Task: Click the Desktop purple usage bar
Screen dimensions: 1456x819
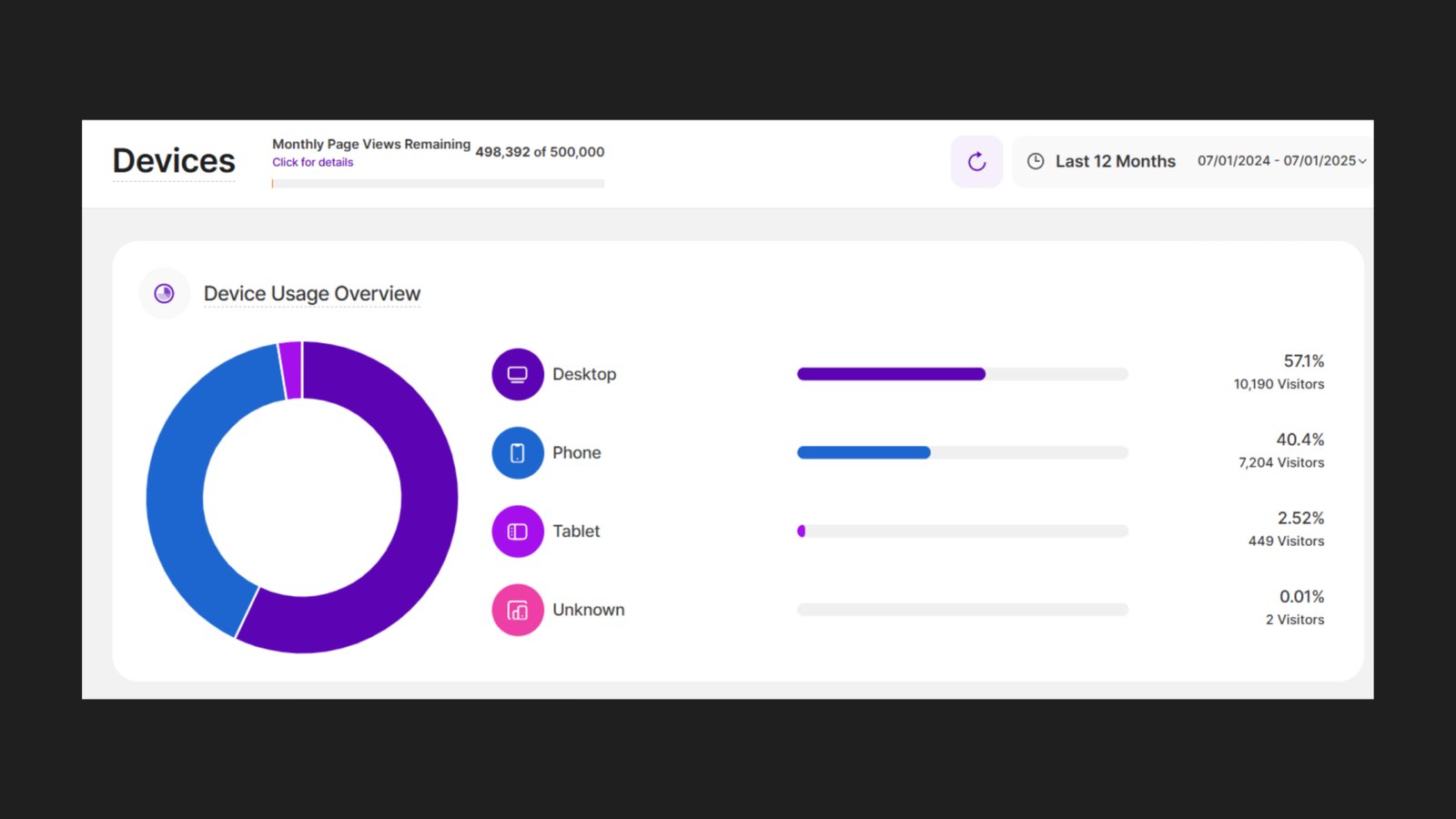Action: coord(891,374)
